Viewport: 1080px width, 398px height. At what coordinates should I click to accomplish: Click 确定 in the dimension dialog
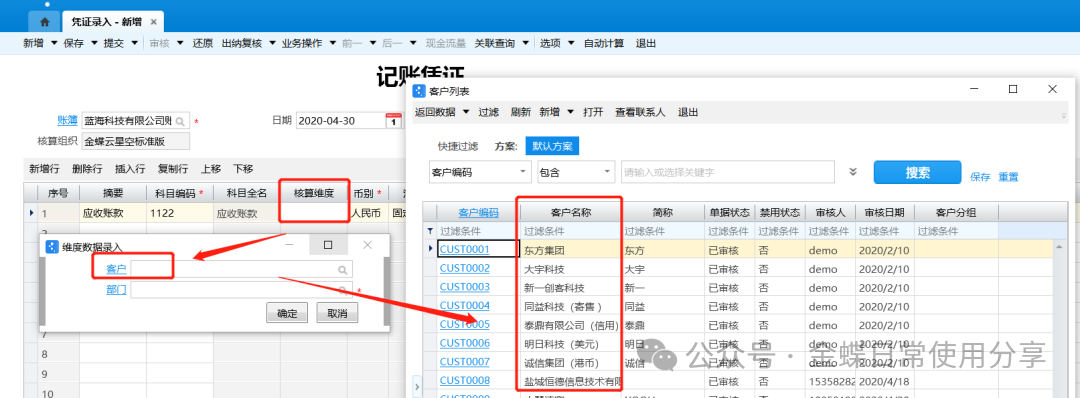[287, 314]
